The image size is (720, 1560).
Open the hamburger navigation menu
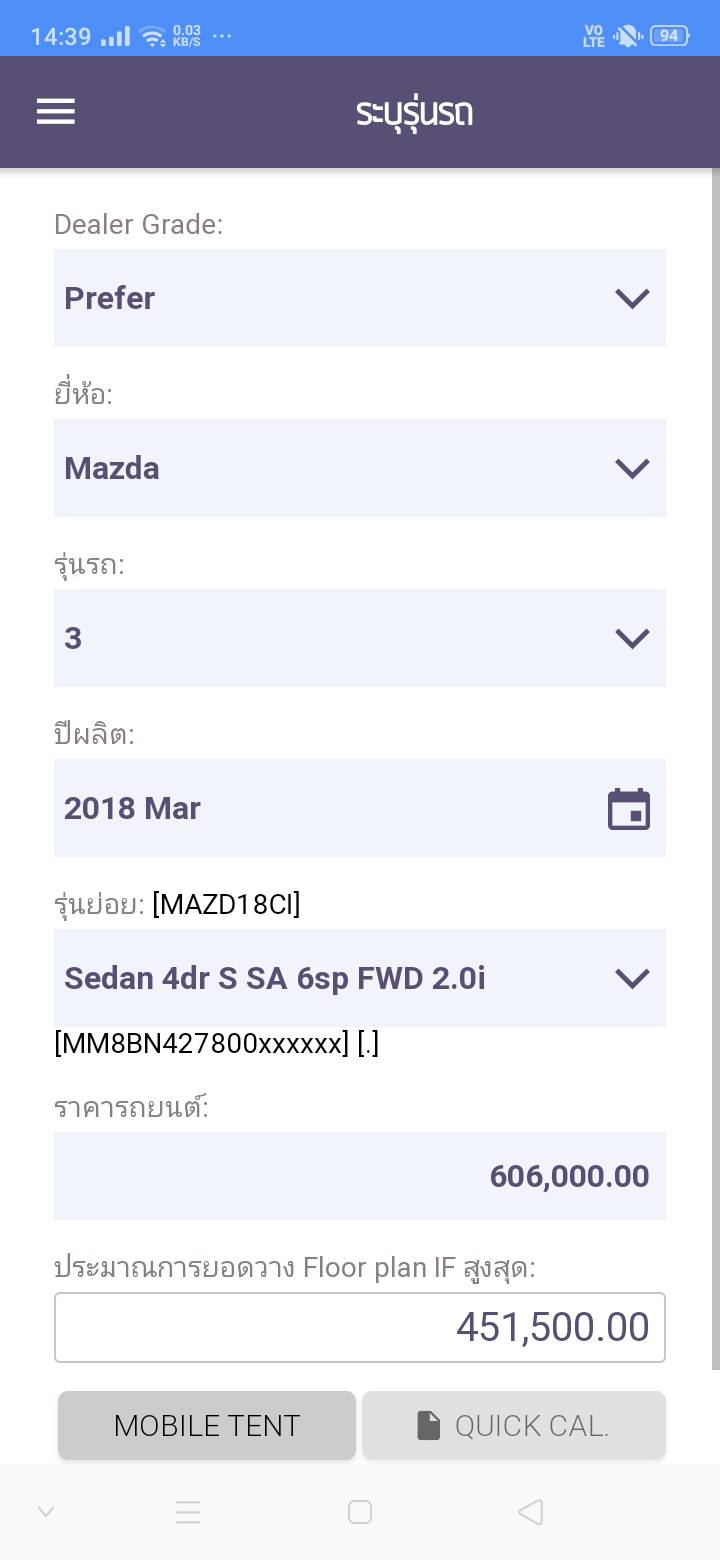pos(56,112)
